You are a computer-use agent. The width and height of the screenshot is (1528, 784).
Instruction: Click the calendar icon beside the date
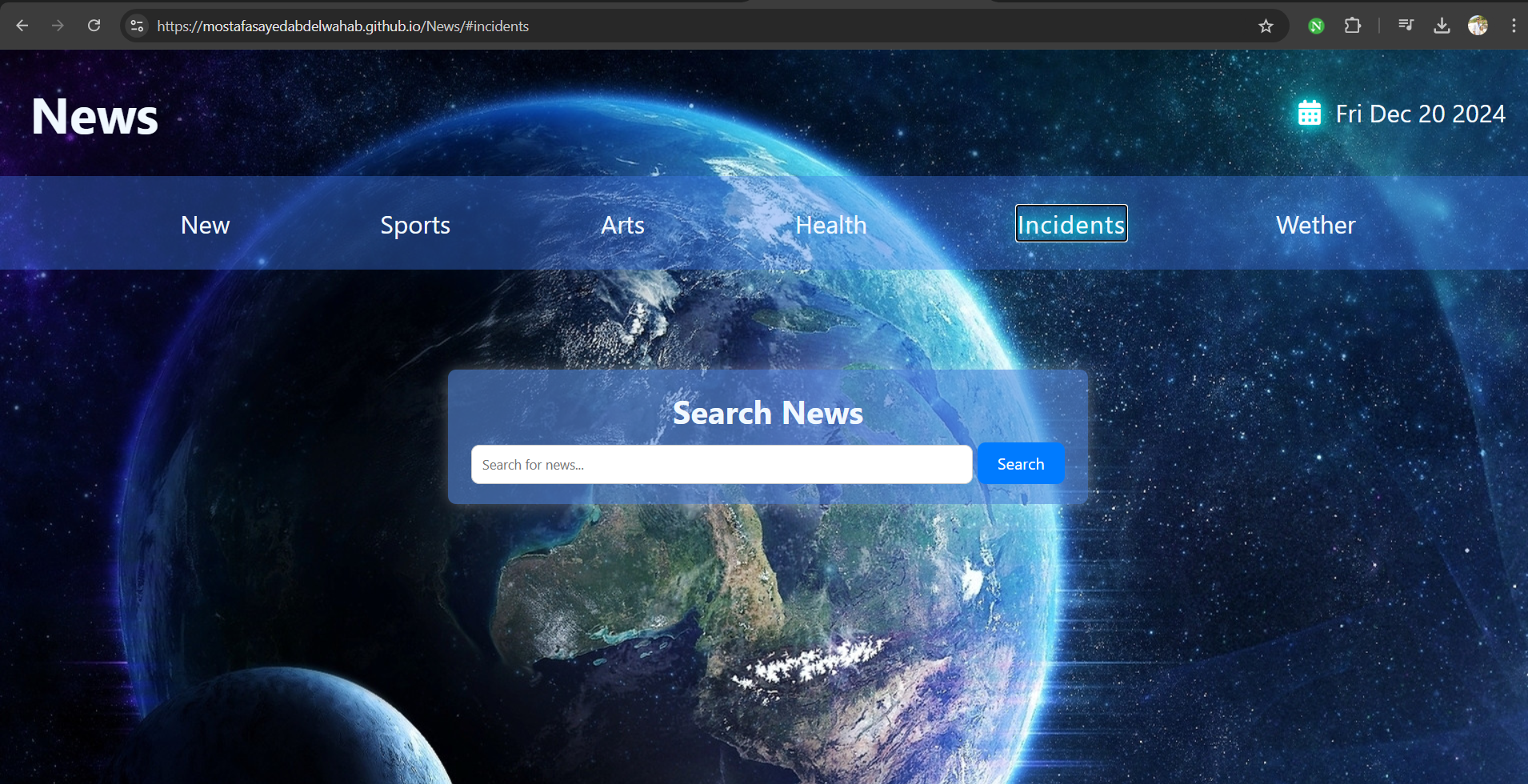(x=1310, y=113)
